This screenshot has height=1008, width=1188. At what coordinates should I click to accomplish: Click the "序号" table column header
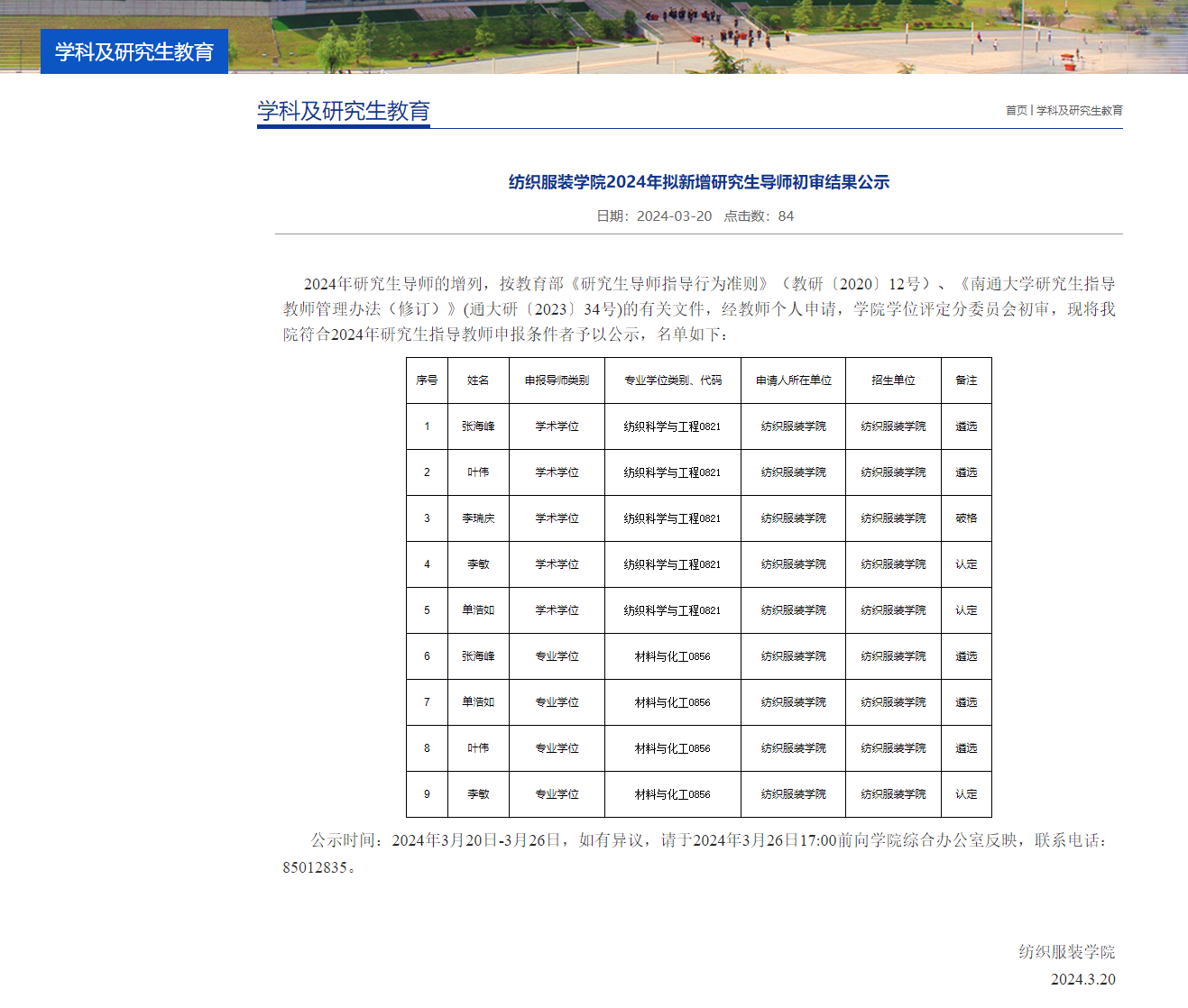[x=427, y=380]
